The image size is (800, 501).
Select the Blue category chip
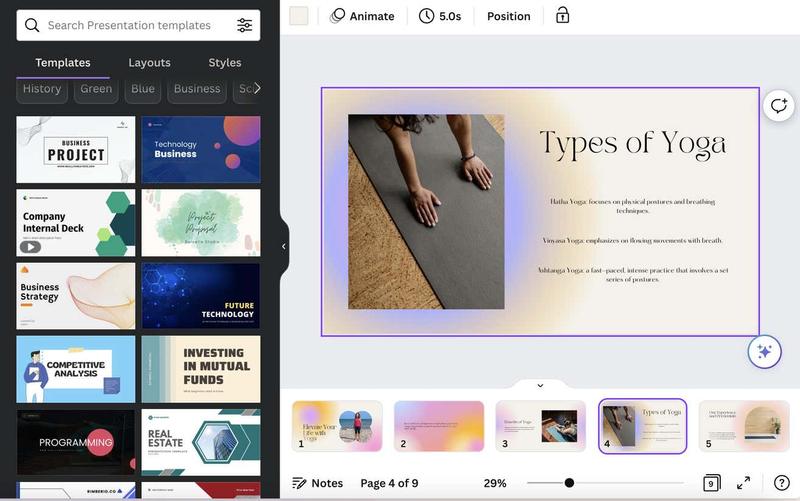coord(143,89)
